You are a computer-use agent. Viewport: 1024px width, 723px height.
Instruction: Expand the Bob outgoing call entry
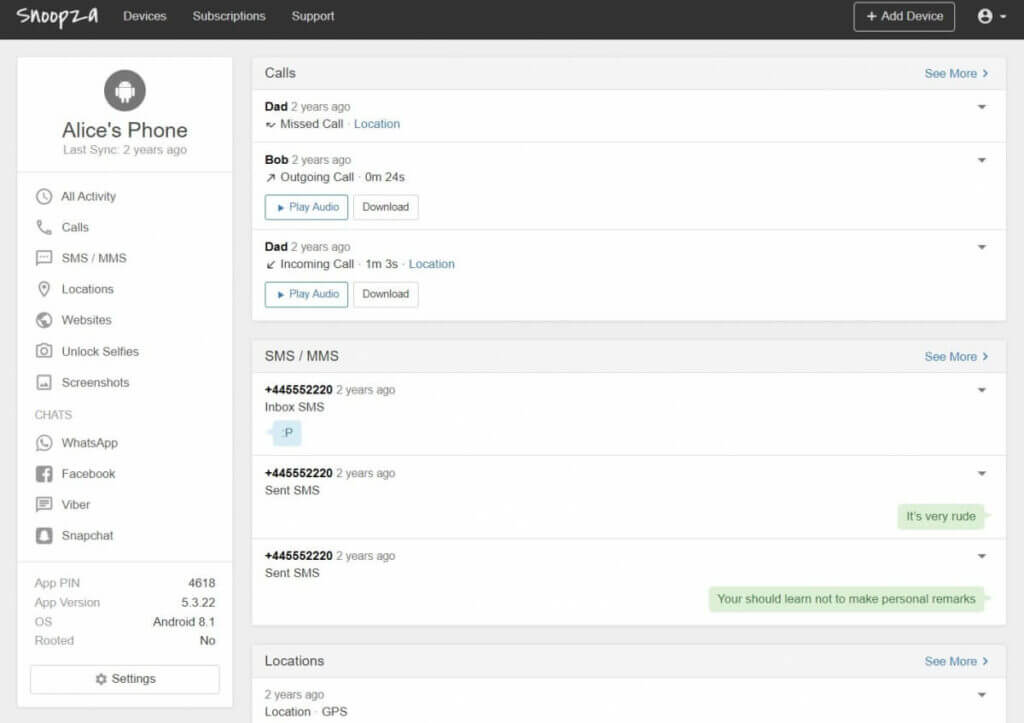point(982,161)
